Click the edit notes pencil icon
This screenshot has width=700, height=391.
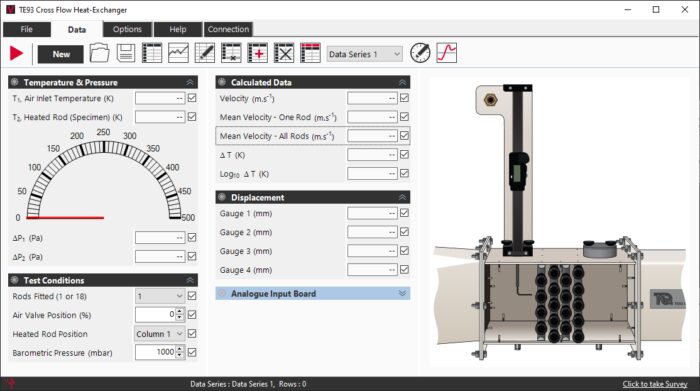(x=205, y=53)
